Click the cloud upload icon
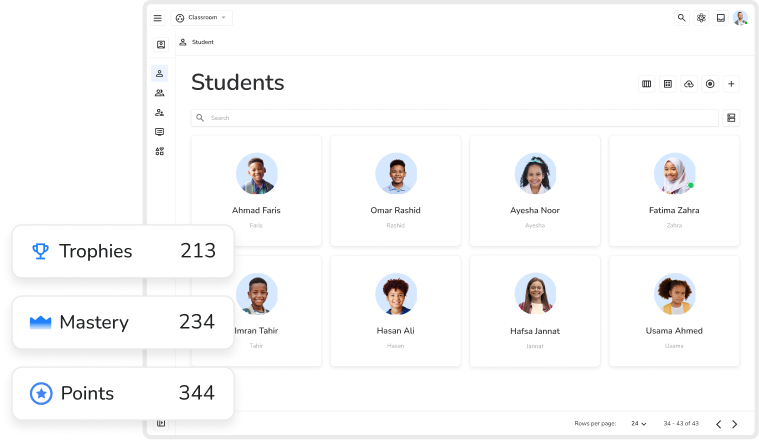759x440 pixels. [x=689, y=84]
